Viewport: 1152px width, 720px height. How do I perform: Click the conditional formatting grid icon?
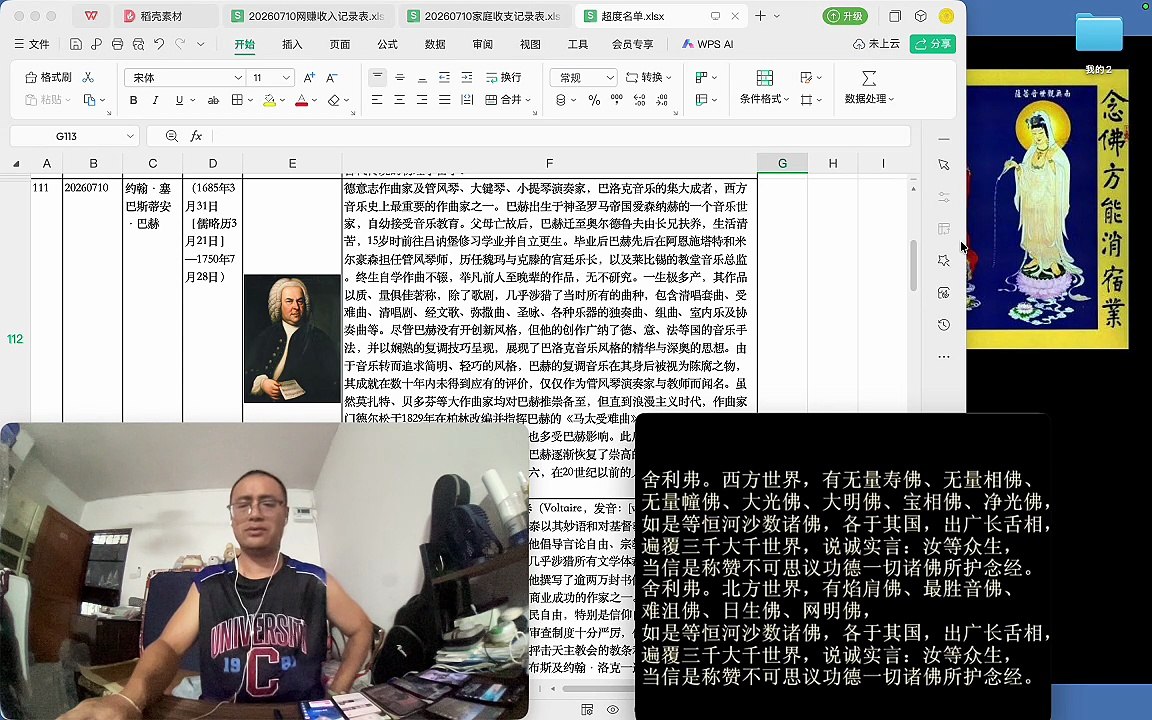765,78
